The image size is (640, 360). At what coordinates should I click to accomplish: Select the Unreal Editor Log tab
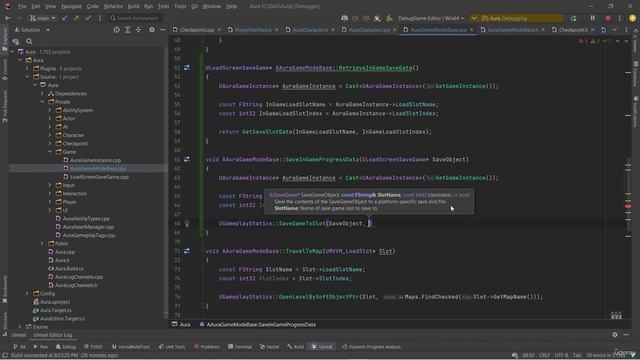(x=53, y=335)
